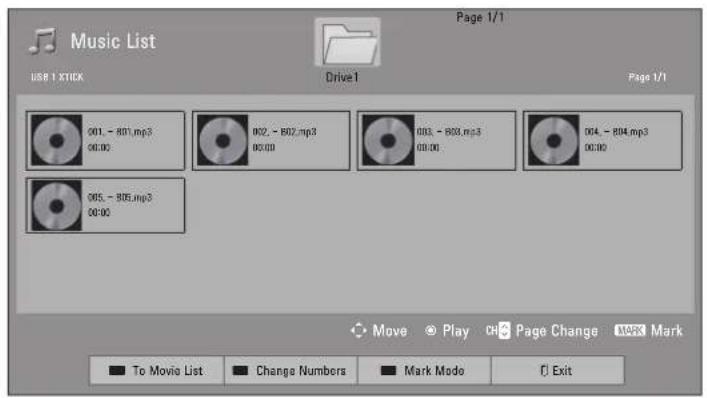Click the 003. - B03.mp3 file name
This screenshot has width=707, height=398.
[x=449, y=132]
